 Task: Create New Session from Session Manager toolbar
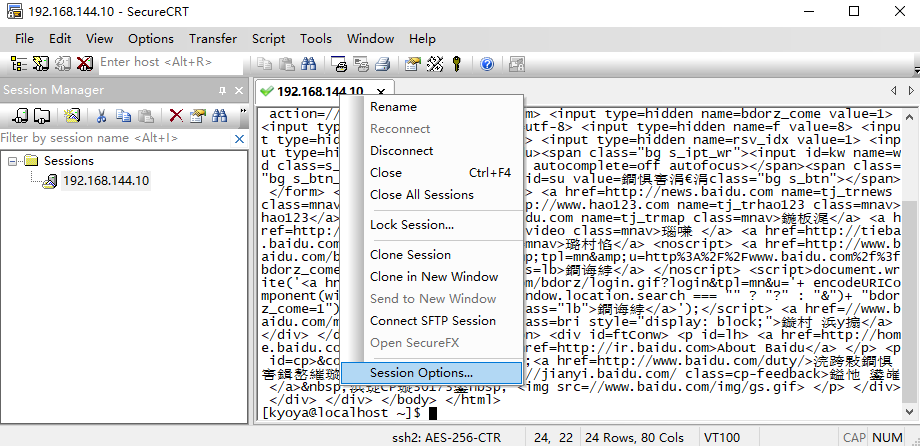pyautogui.click(x=72, y=115)
